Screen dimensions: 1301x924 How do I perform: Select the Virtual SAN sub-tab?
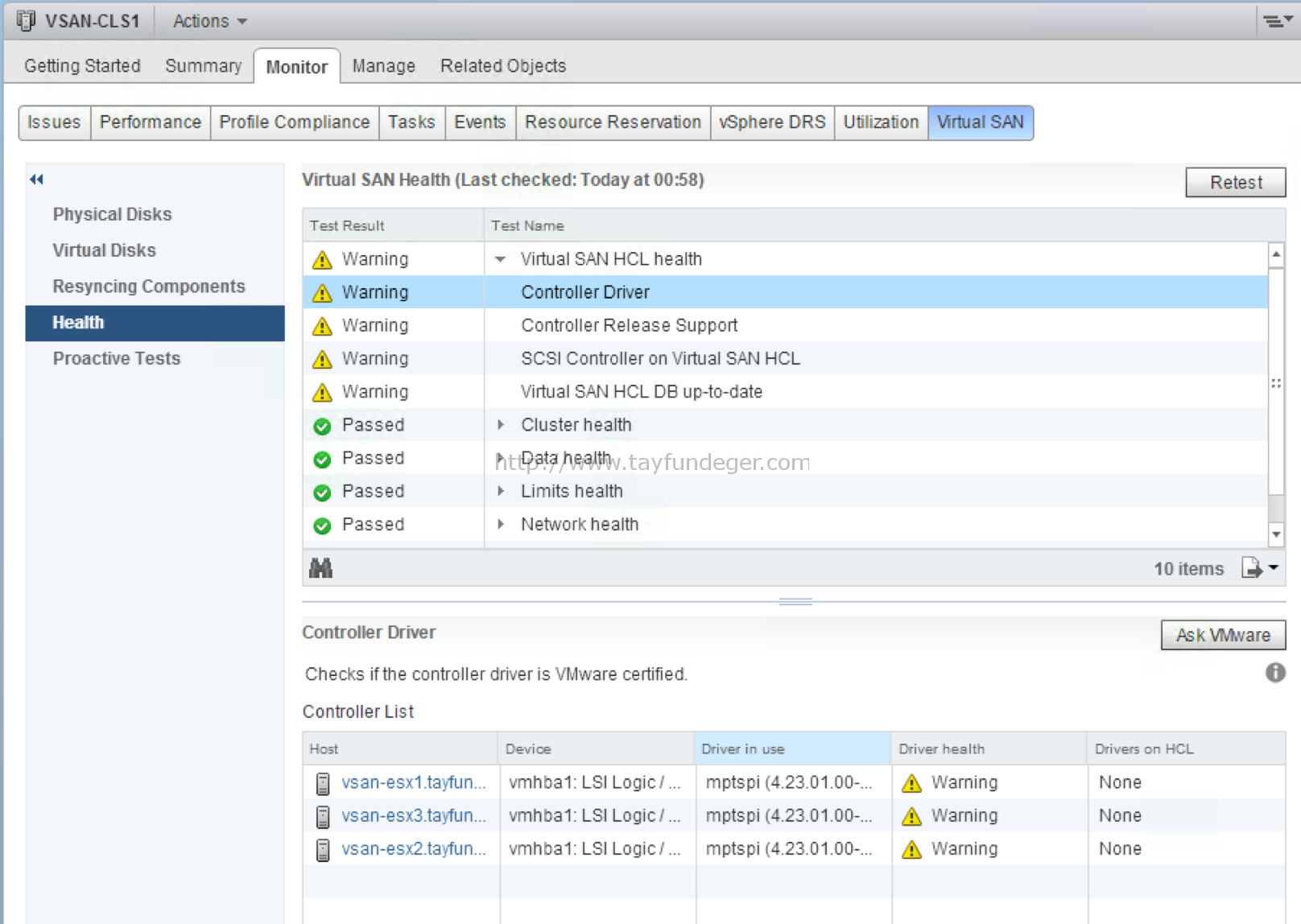[x=981, y=122]
